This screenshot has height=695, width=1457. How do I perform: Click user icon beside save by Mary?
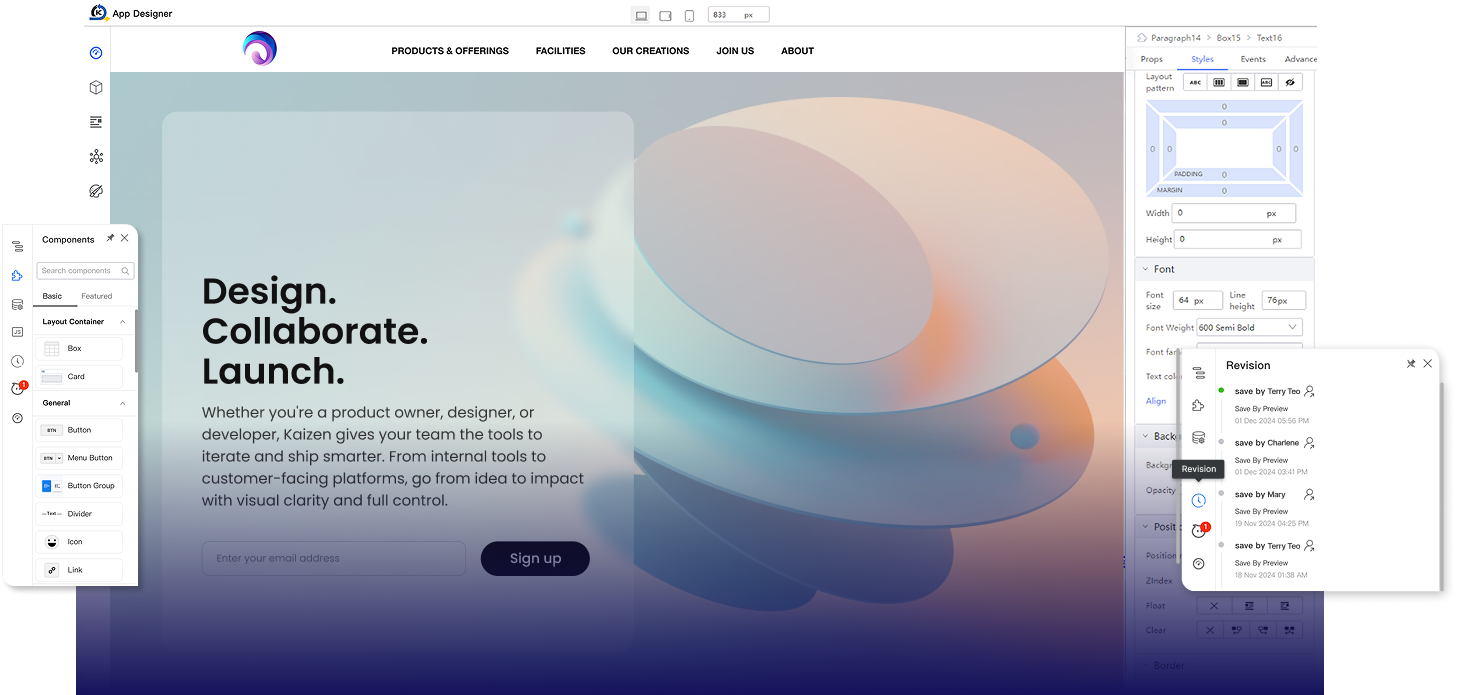point(1309,494)
